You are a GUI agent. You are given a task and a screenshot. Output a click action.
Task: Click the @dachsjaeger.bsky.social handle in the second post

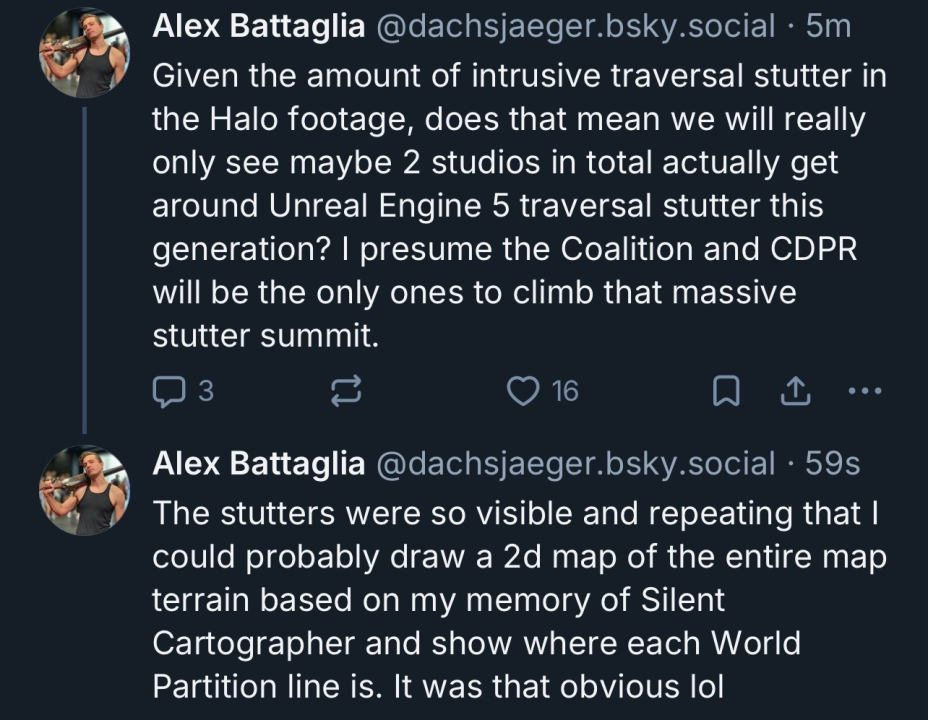(x=574, y=463)
